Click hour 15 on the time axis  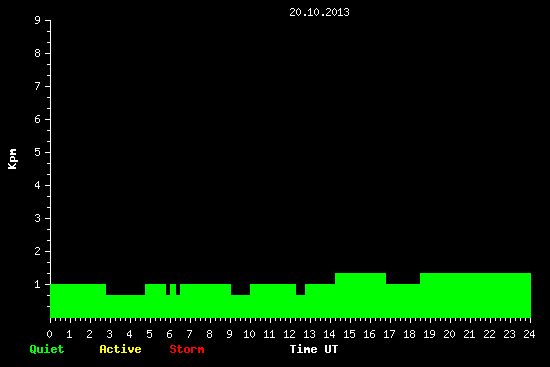point(349,334)
